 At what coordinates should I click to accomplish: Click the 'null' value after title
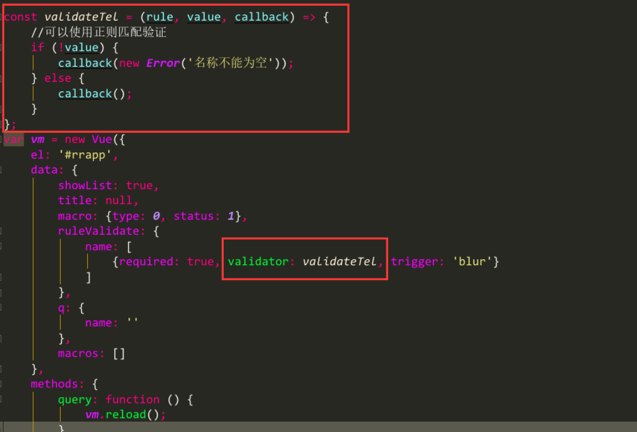click(119, 200)
